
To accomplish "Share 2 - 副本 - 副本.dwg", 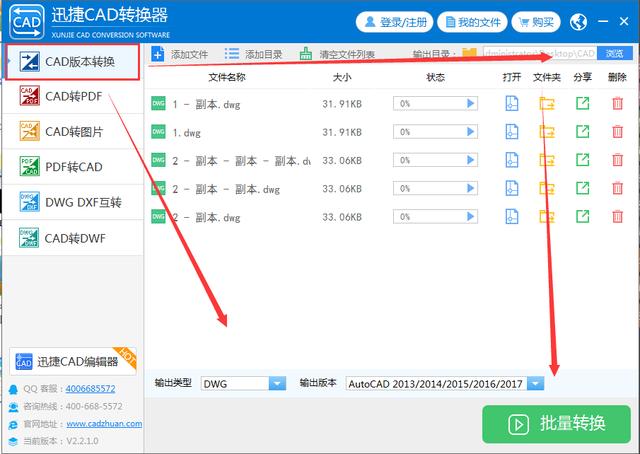I will 582,188.
